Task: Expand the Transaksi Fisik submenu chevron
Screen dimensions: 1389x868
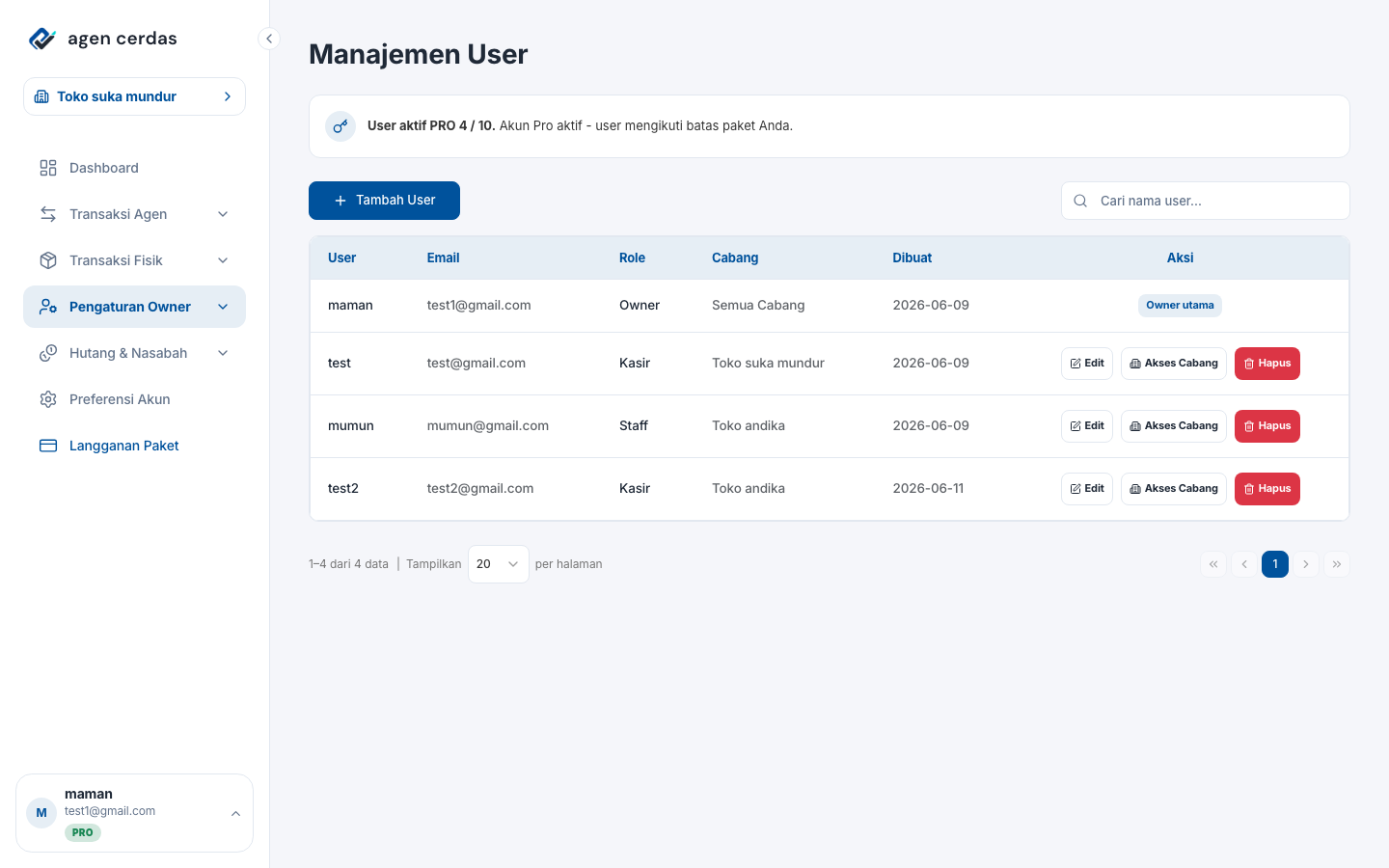Action: tap(223, 260)
